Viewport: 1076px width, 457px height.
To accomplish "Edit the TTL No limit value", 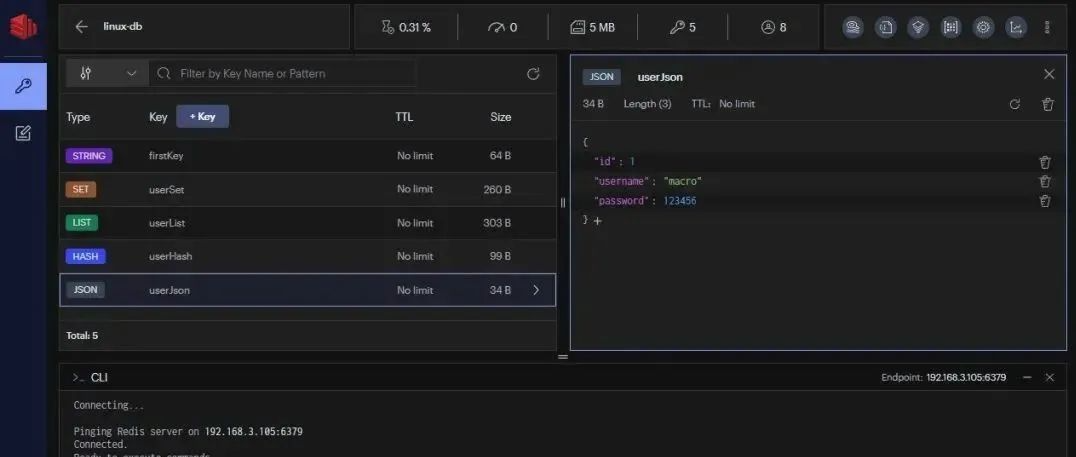I will (x=736, y=104).
